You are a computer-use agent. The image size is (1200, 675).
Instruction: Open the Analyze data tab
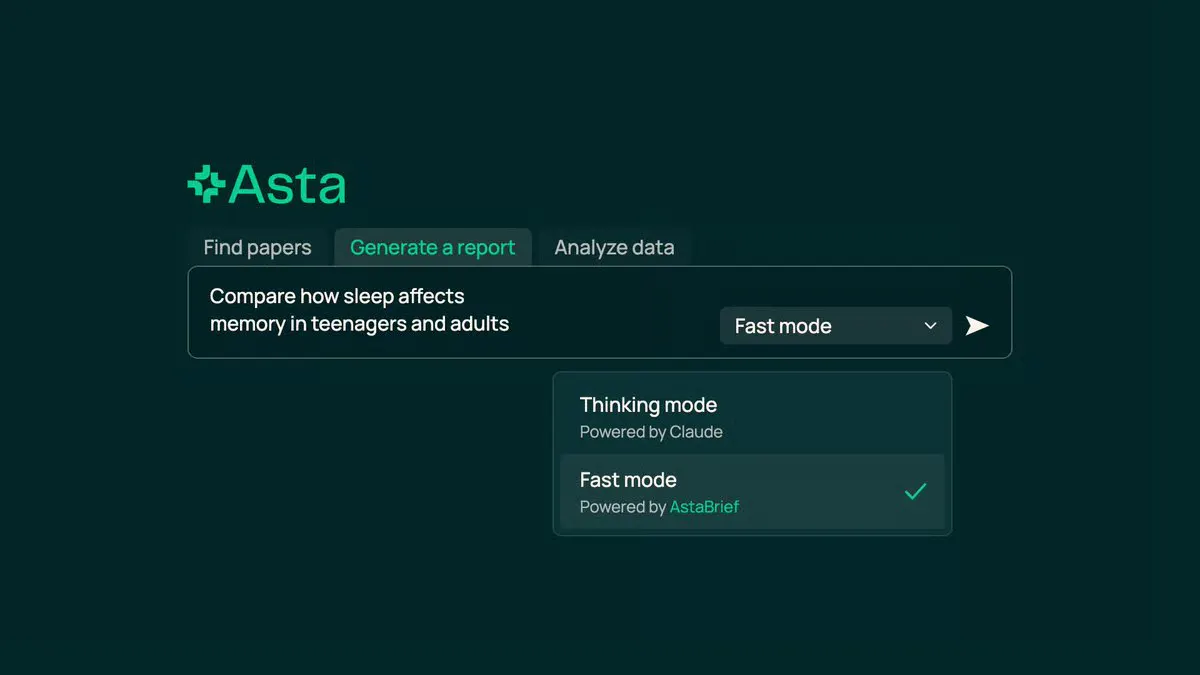tap(614, 248)
